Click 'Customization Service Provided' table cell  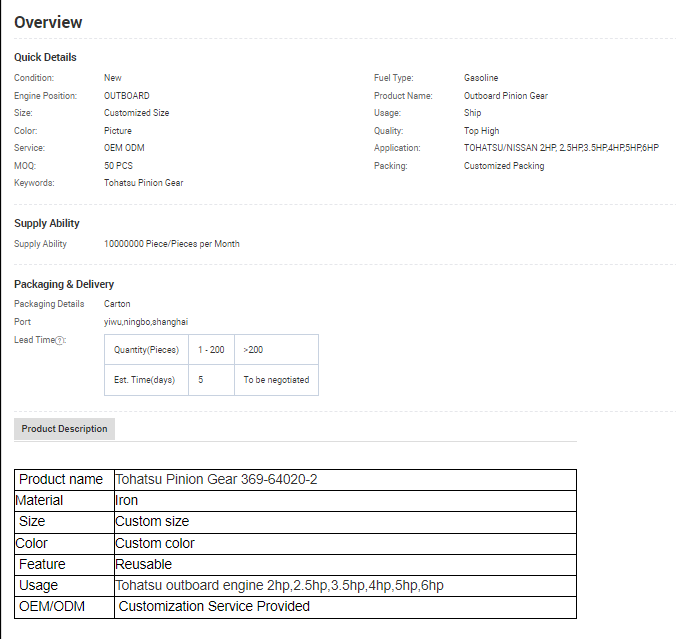click(214, 606)
